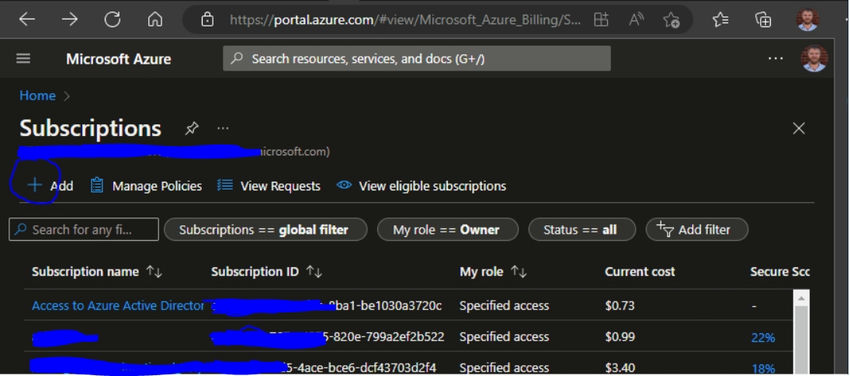Select the $0.73 cost cell
The image size is (850, 376).
point(620,306)
